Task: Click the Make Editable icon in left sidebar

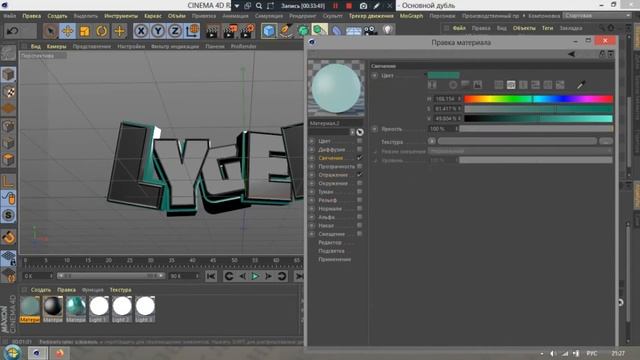Action: (x=8, y=53)
